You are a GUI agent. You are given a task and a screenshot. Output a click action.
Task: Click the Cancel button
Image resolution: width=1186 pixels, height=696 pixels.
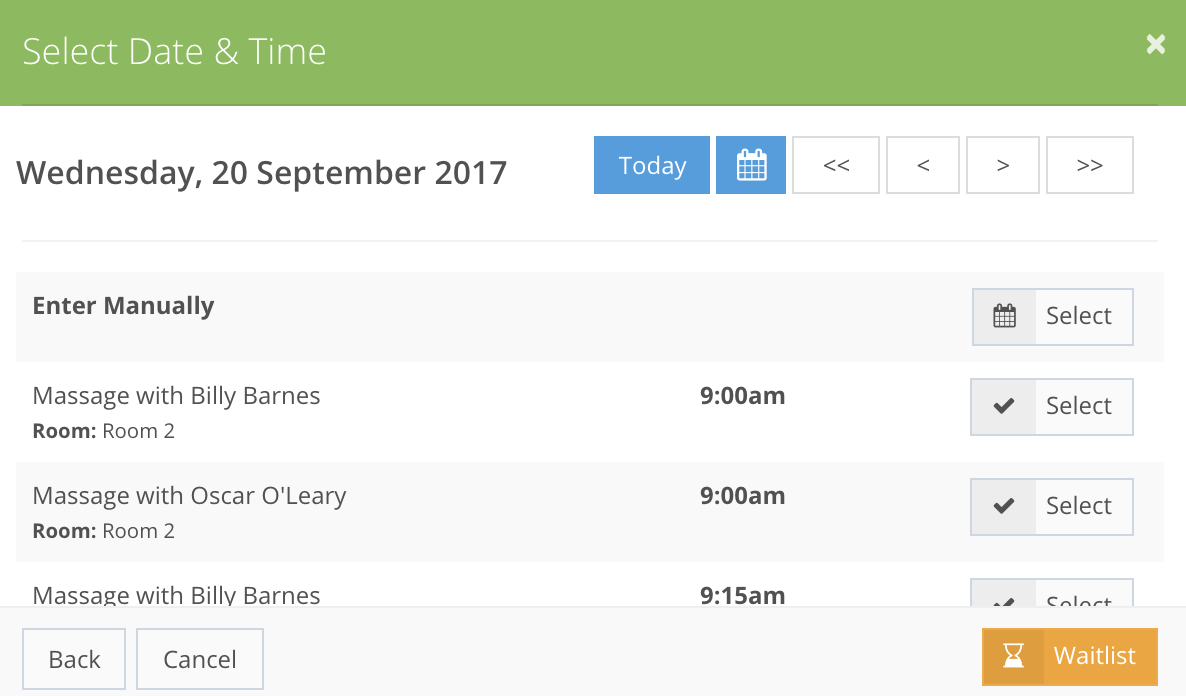point(200,659)
